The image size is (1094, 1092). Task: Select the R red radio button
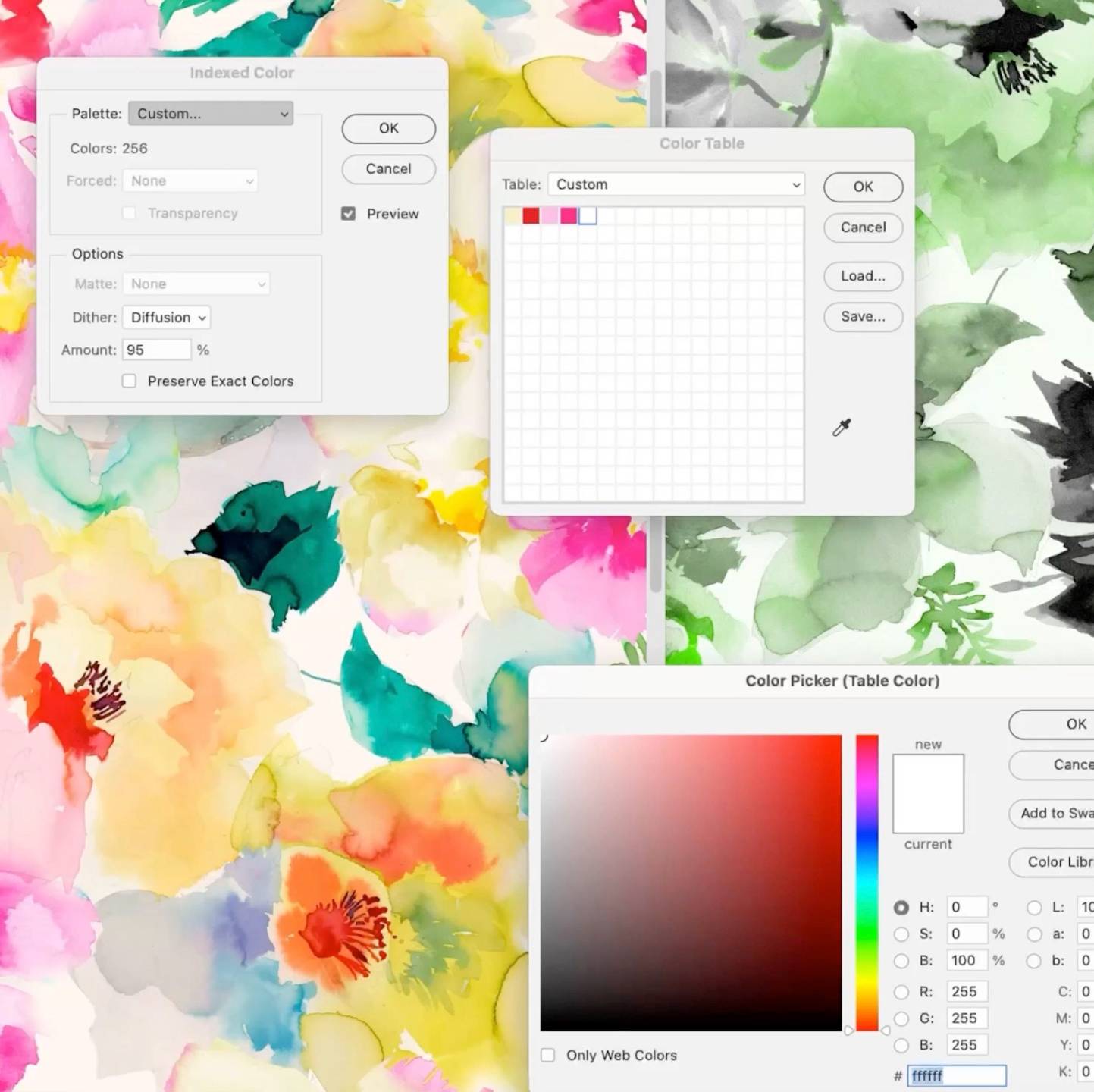[901, 991]
